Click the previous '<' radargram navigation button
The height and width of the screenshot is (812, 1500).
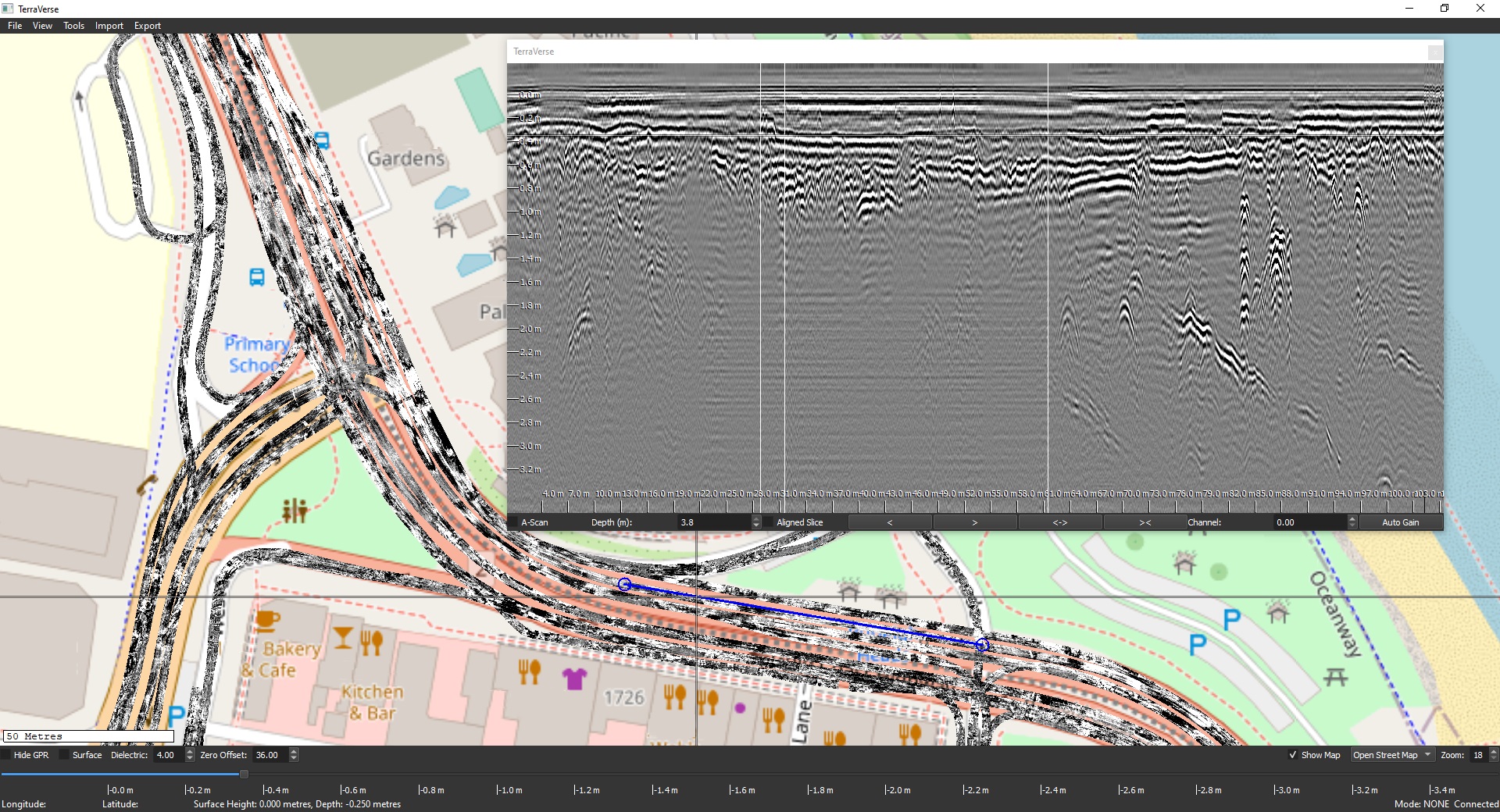889,522
